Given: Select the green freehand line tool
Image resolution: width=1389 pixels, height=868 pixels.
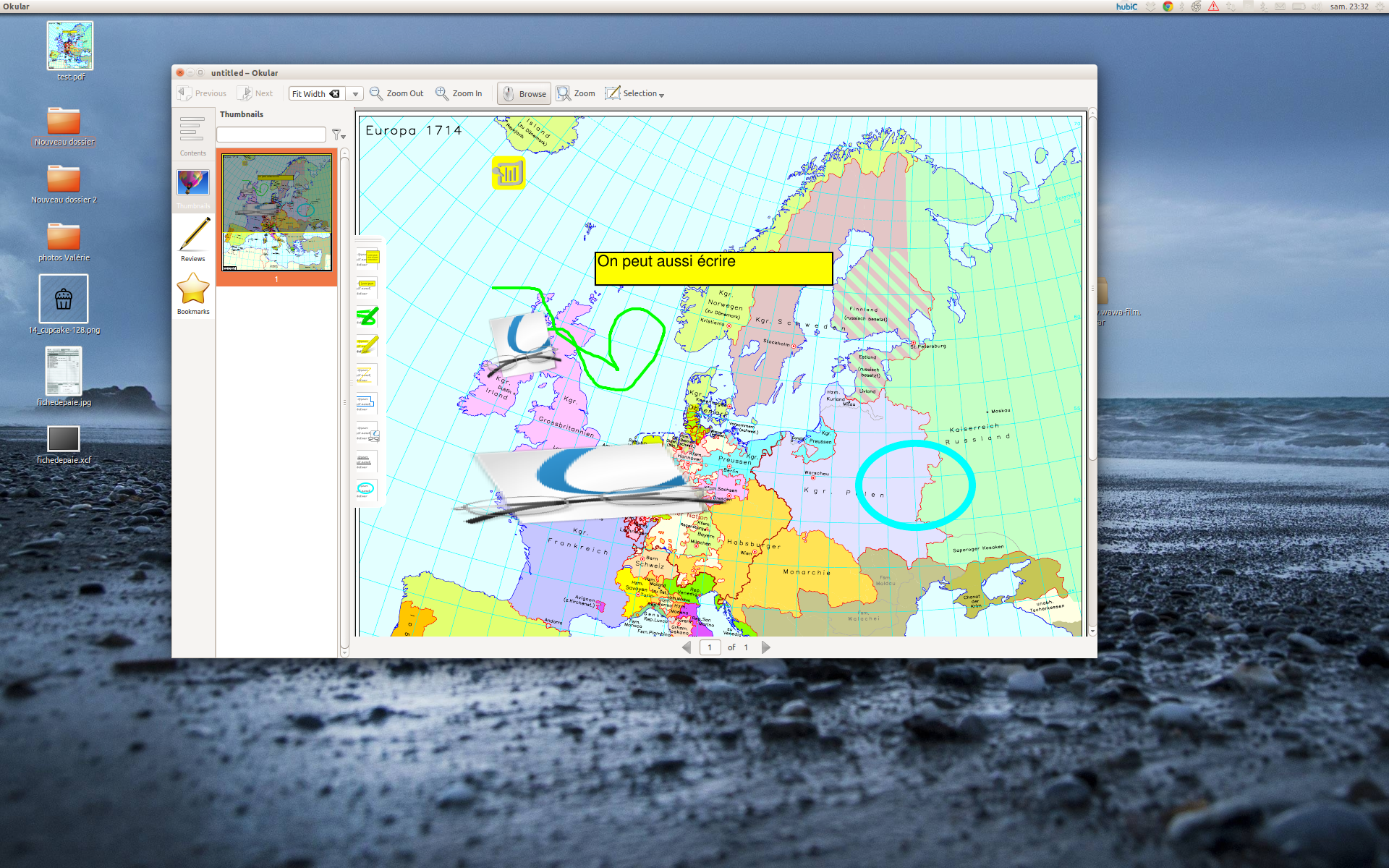Looking at the screenshot, I should [x=368, y=316].
